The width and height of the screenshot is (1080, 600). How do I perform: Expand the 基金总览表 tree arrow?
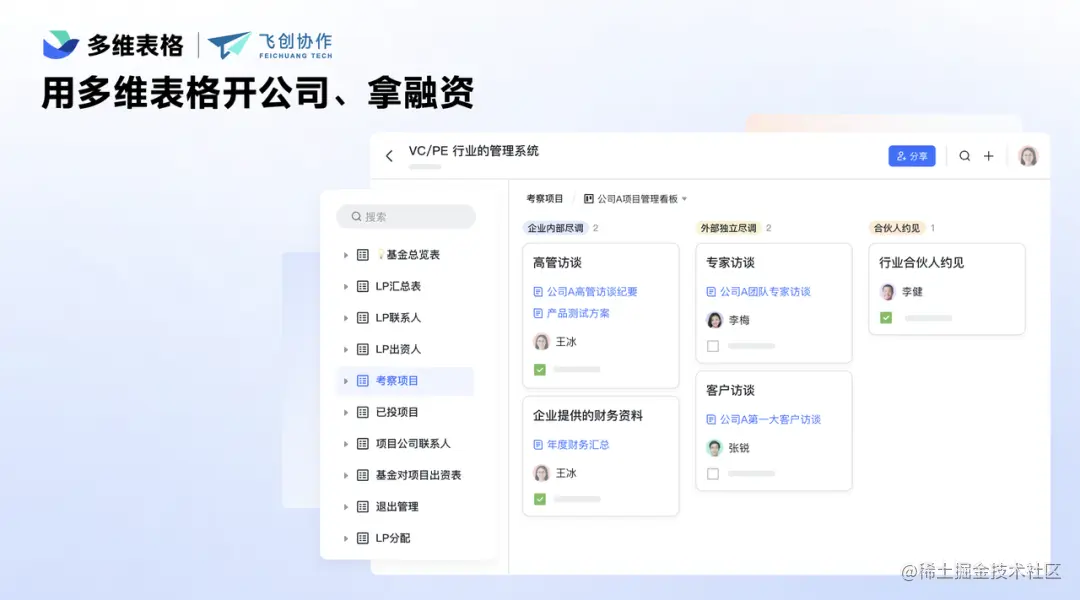coord(346,255)
